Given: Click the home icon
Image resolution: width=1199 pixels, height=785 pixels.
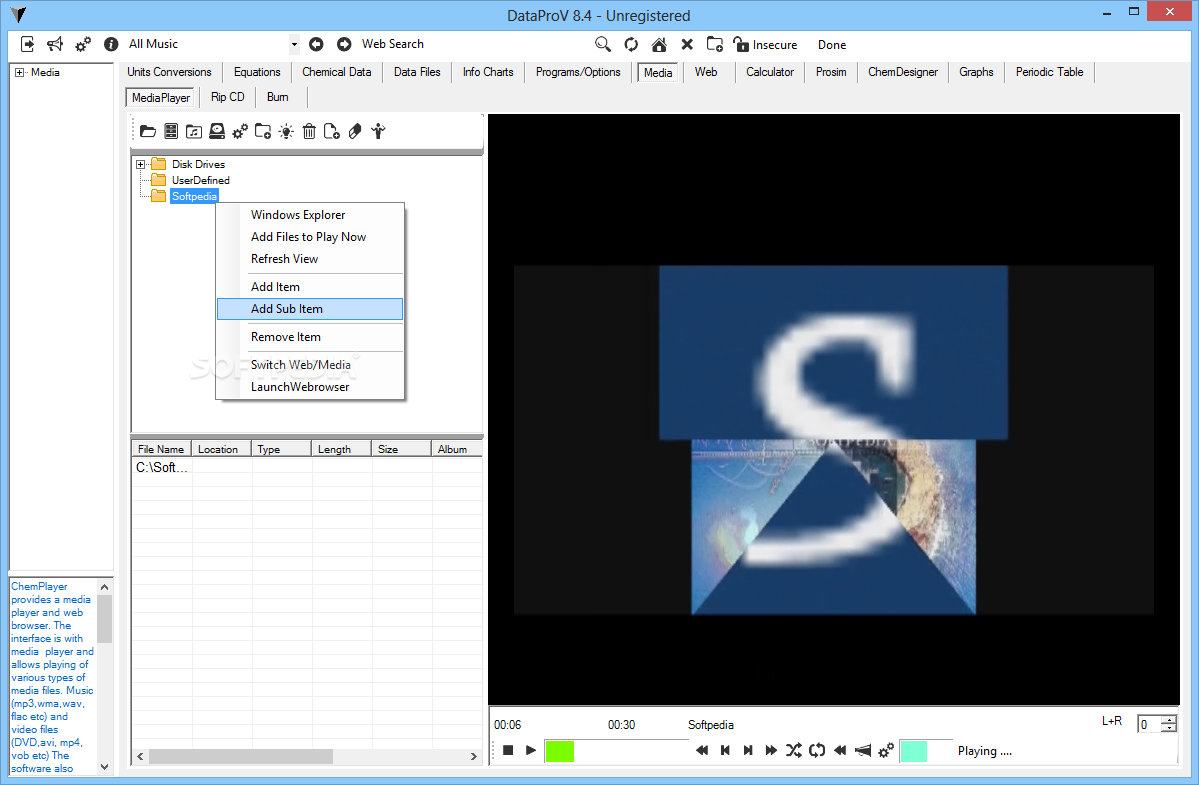Looking at the screenshot, I should coord(659,44).
